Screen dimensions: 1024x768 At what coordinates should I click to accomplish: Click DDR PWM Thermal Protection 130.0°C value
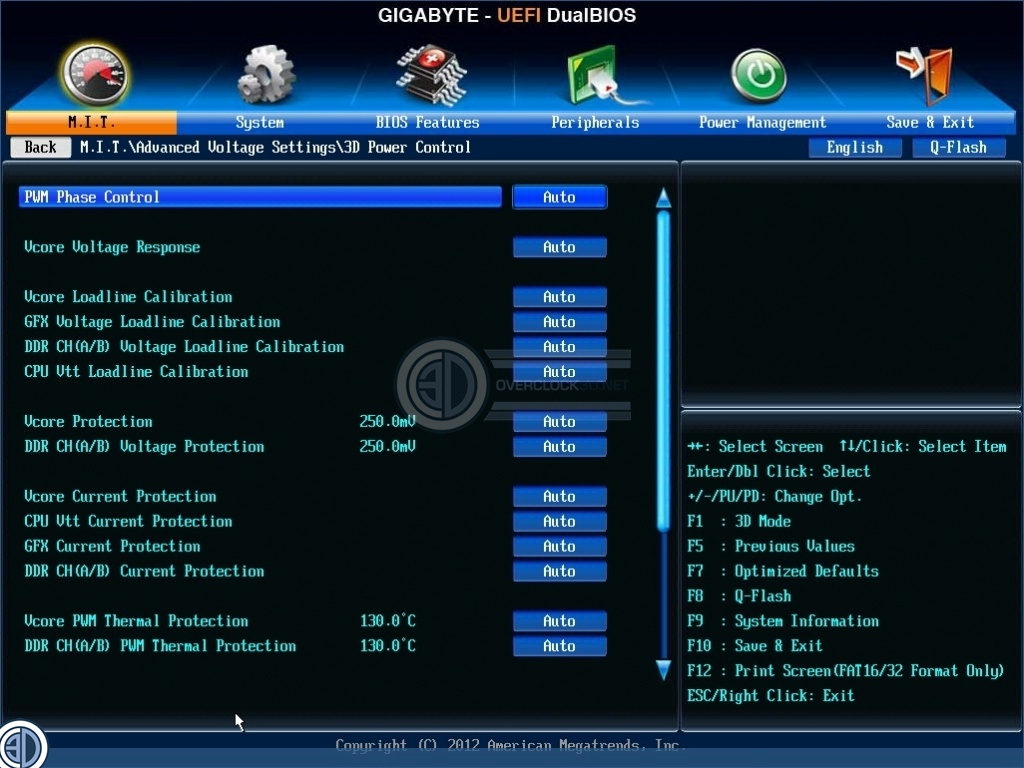pos(387,646)
